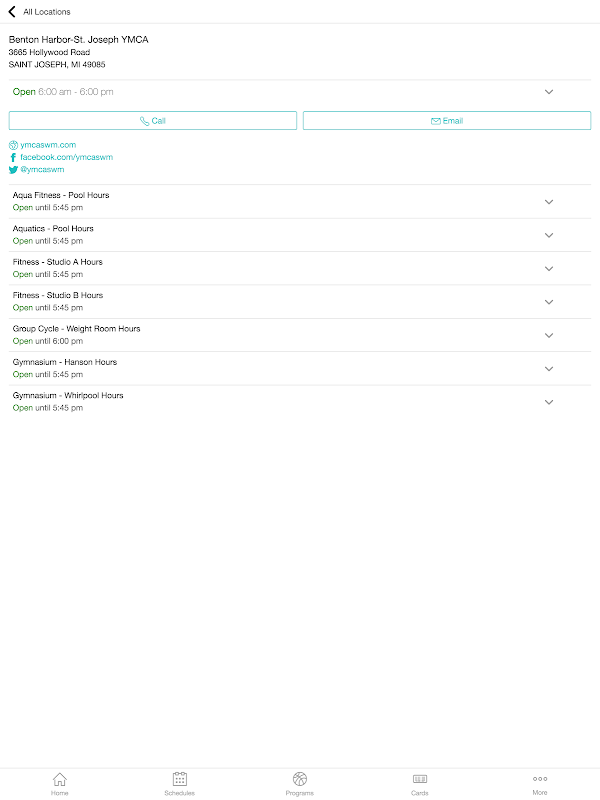Expand Fitness - Studio B Hours chevron
Image resolution: width=600 pixels, height=800 pixels.
pyautogui.click(x=549, y=302)
